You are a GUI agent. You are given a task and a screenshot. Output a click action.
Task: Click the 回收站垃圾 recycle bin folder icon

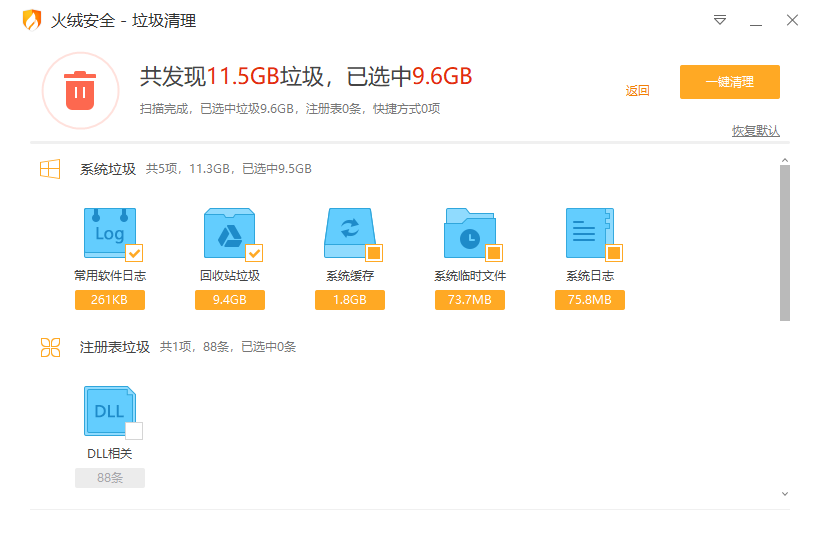230,233
